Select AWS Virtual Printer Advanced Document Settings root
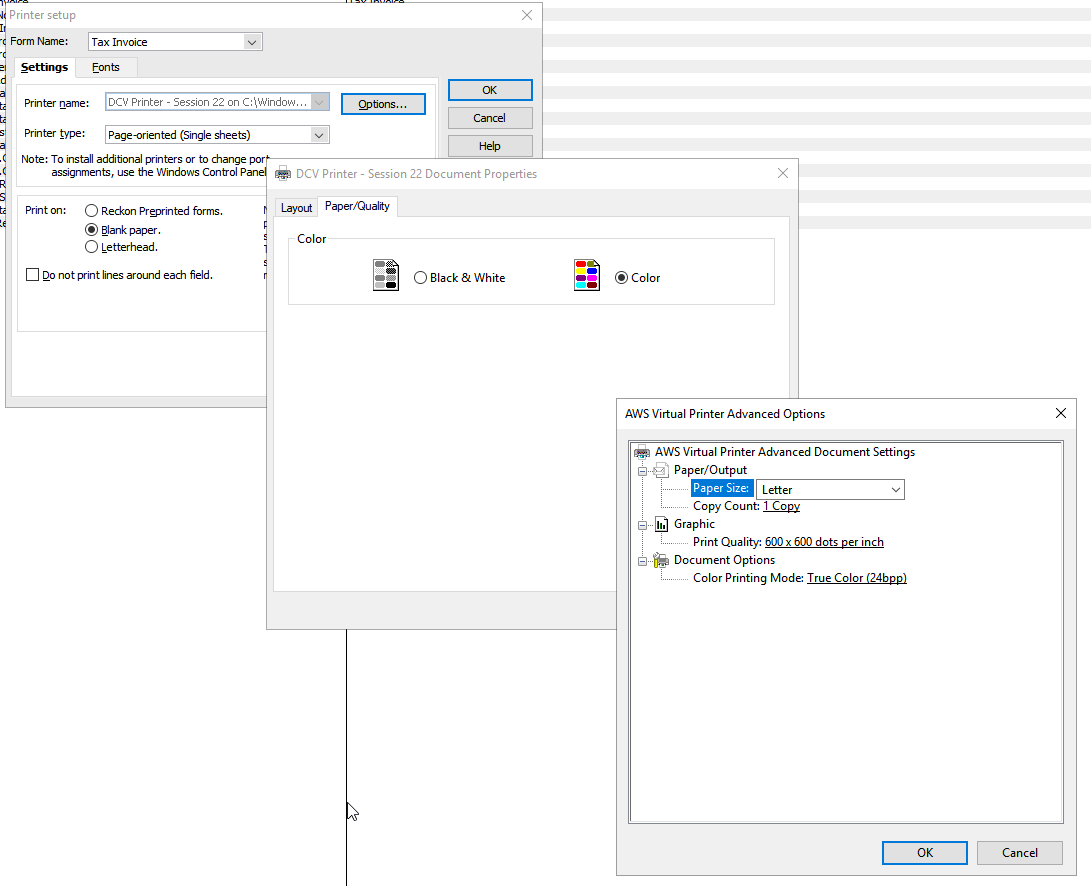This screenshot has height=886, width=1091. click(x=785, y=452)
